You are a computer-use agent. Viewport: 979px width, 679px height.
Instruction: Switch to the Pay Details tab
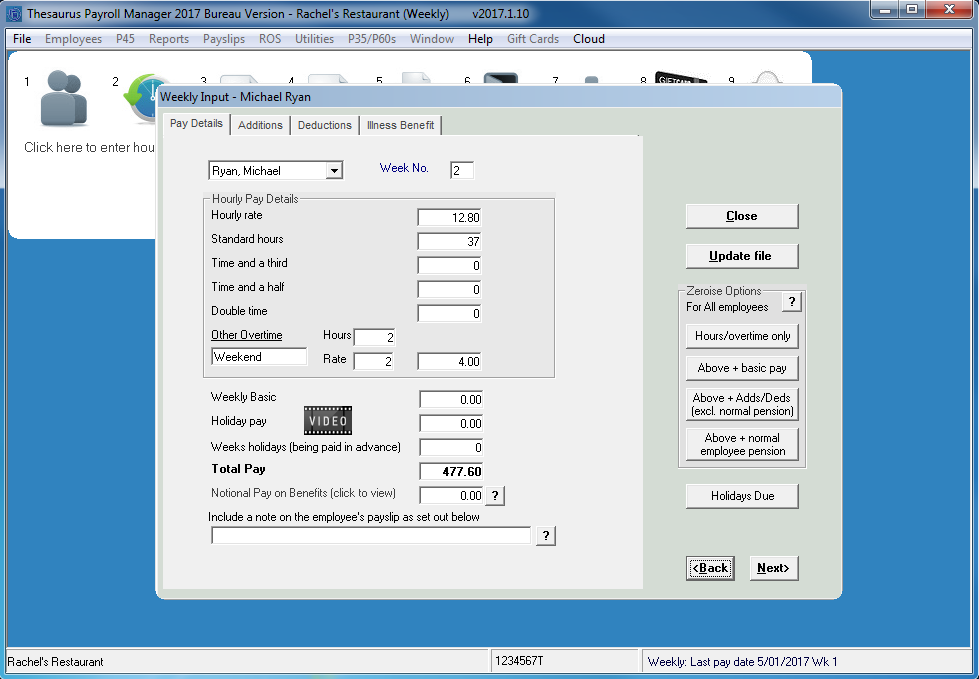(196, 124)
